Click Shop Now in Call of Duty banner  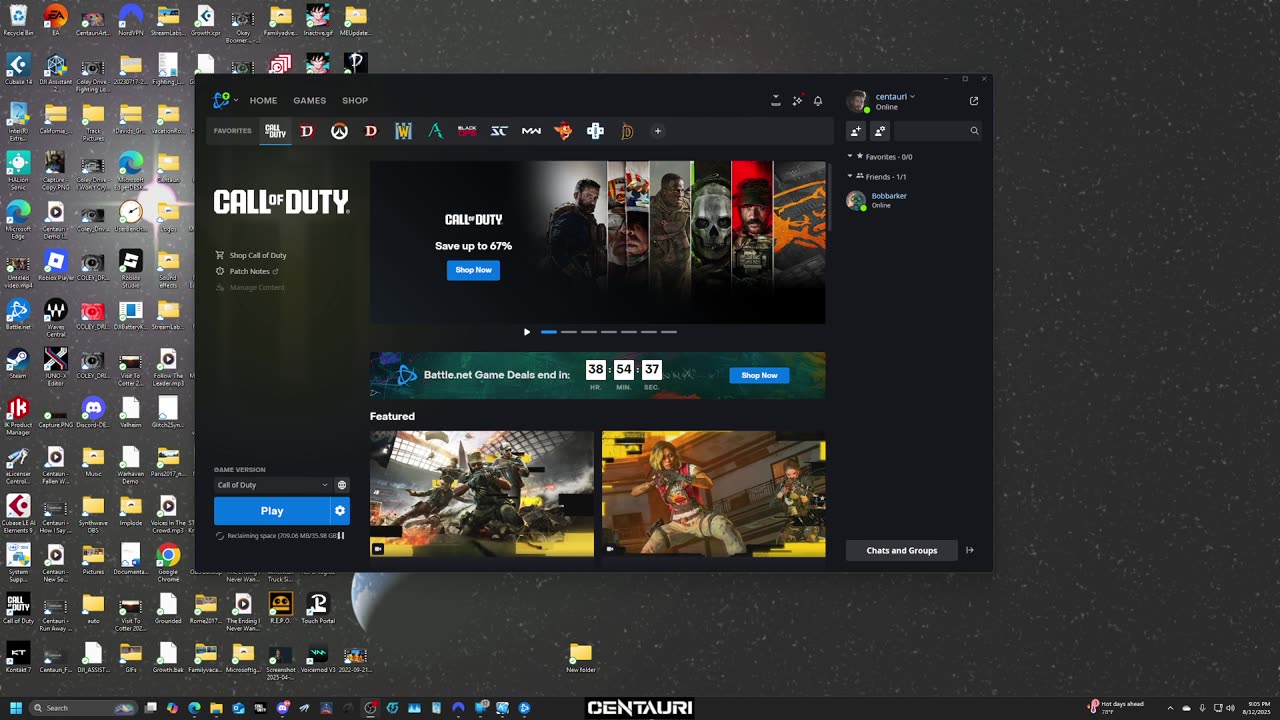tap(473, 270)
